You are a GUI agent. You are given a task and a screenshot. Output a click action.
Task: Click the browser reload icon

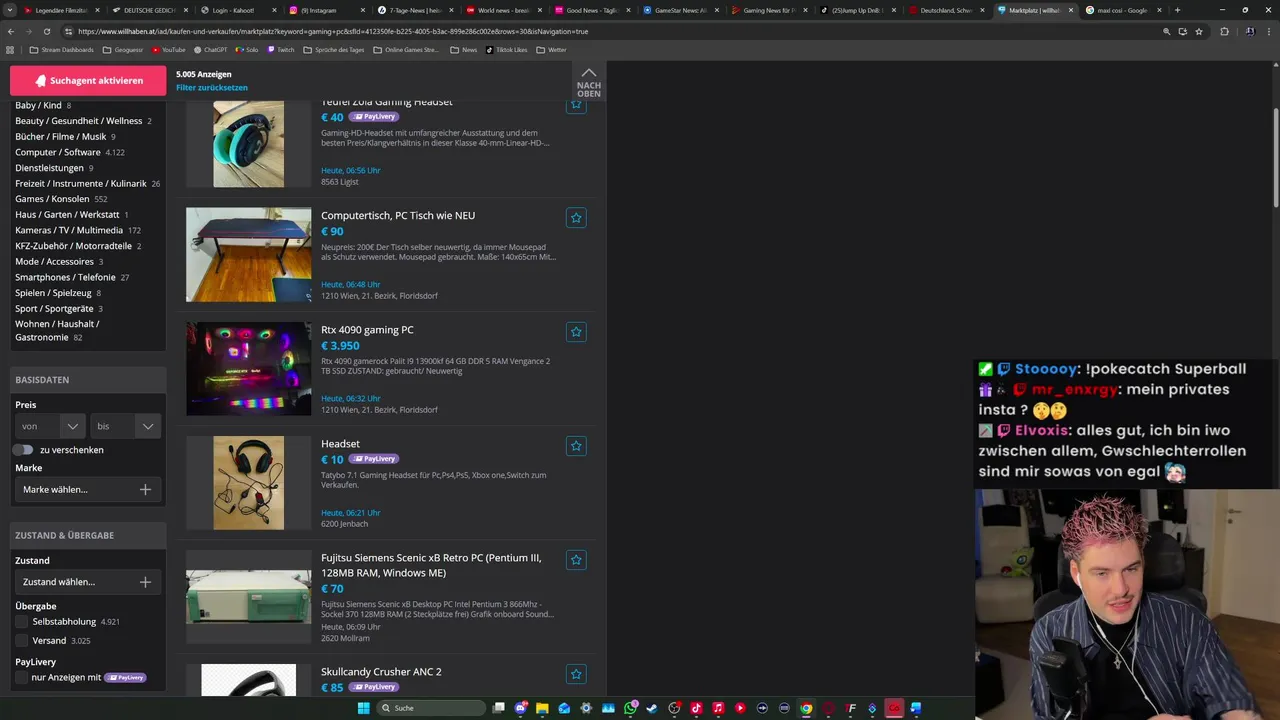pyautogui.click(x=45, y=31)
